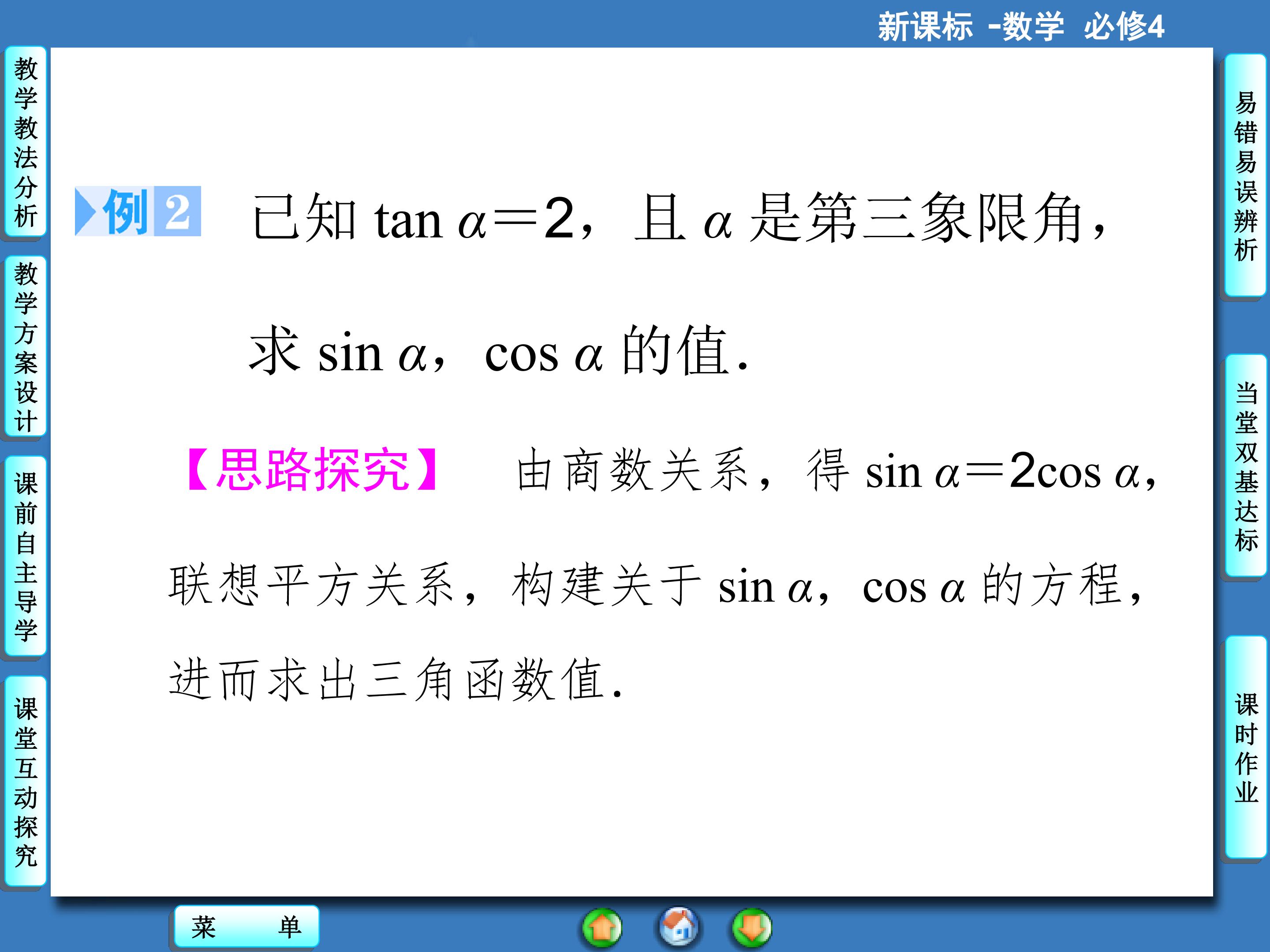Click the green down arrow navigation icon
The image size is (1270, 952).
751,927
